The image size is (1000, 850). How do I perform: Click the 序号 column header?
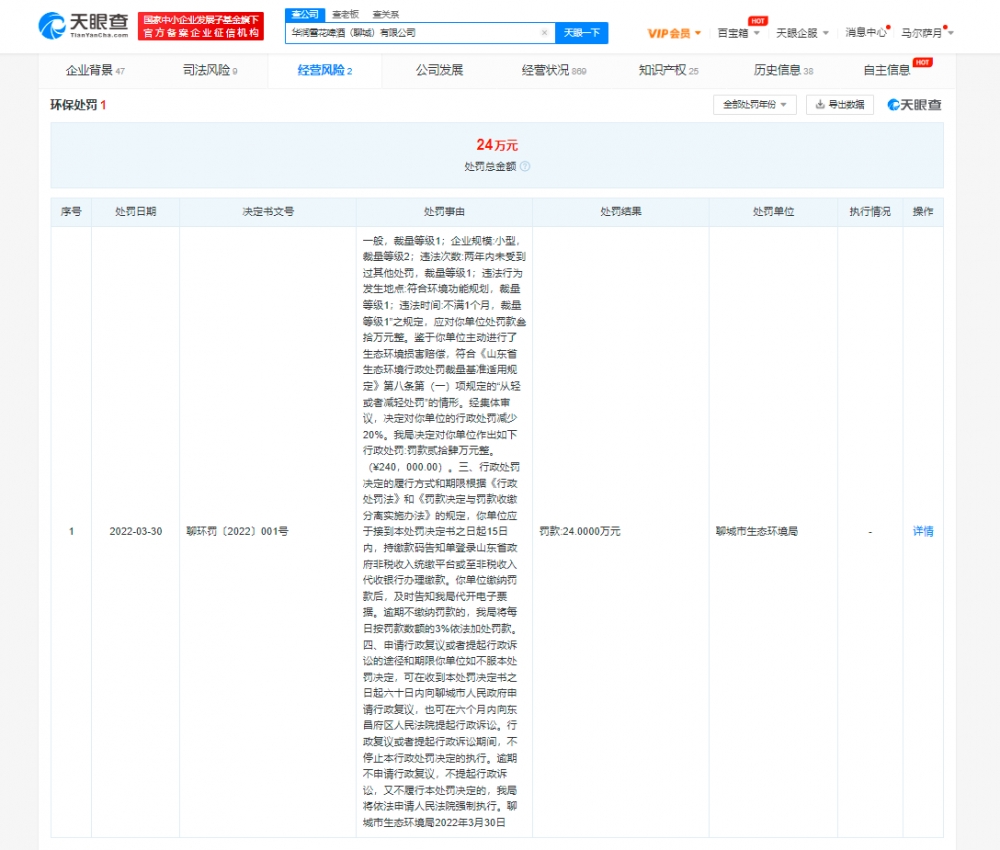[x=71, y=212]
